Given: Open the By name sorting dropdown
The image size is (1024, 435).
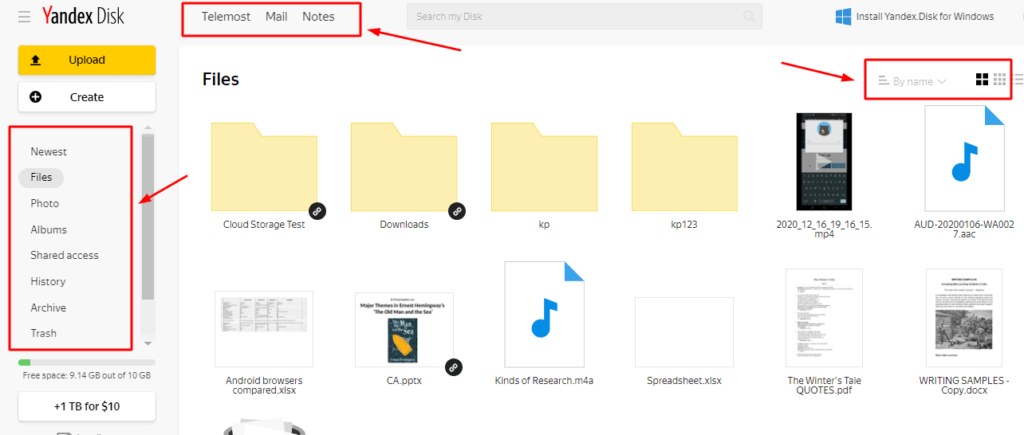Looking at the screenshot, I should [912, 81].
